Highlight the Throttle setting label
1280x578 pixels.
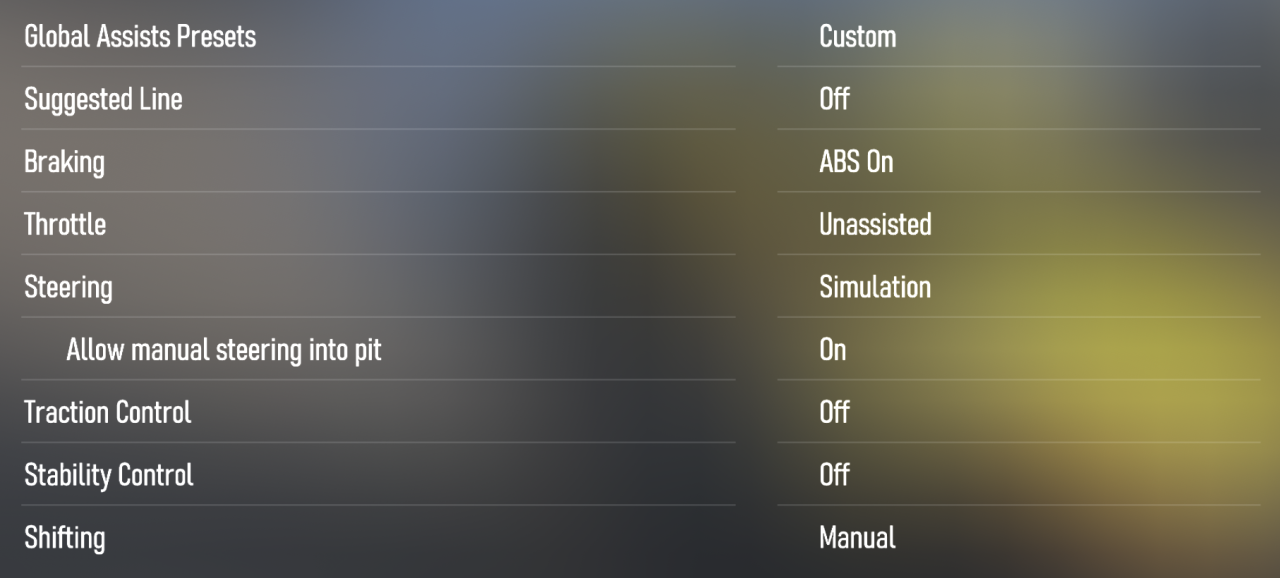coord(65,224)
